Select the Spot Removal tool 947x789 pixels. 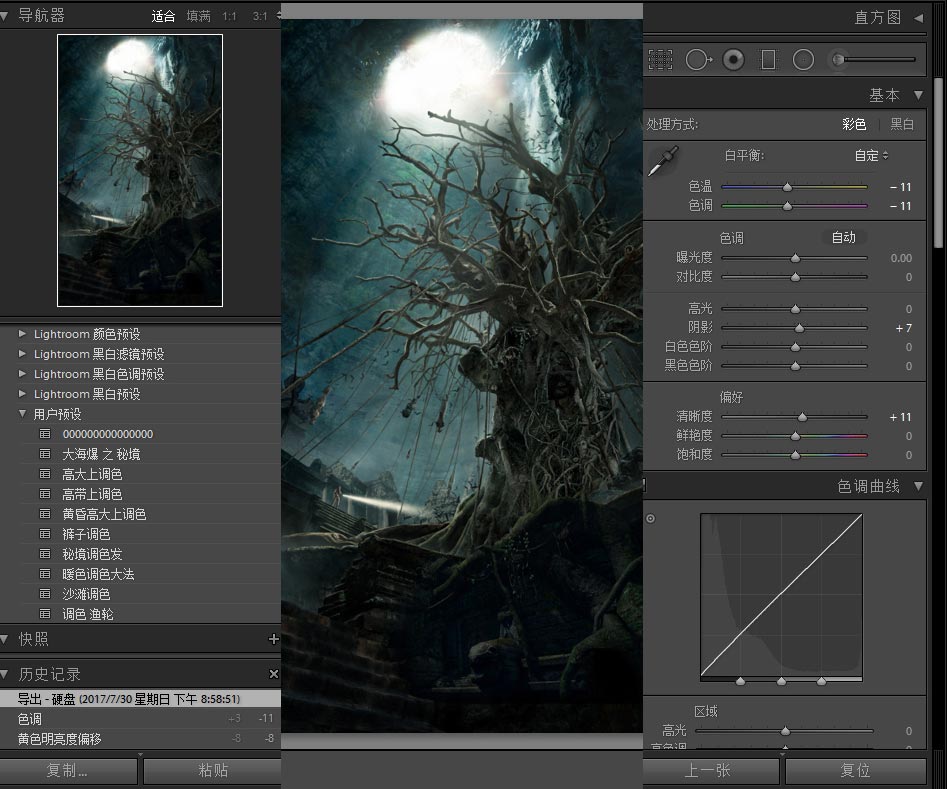point(698,59)
